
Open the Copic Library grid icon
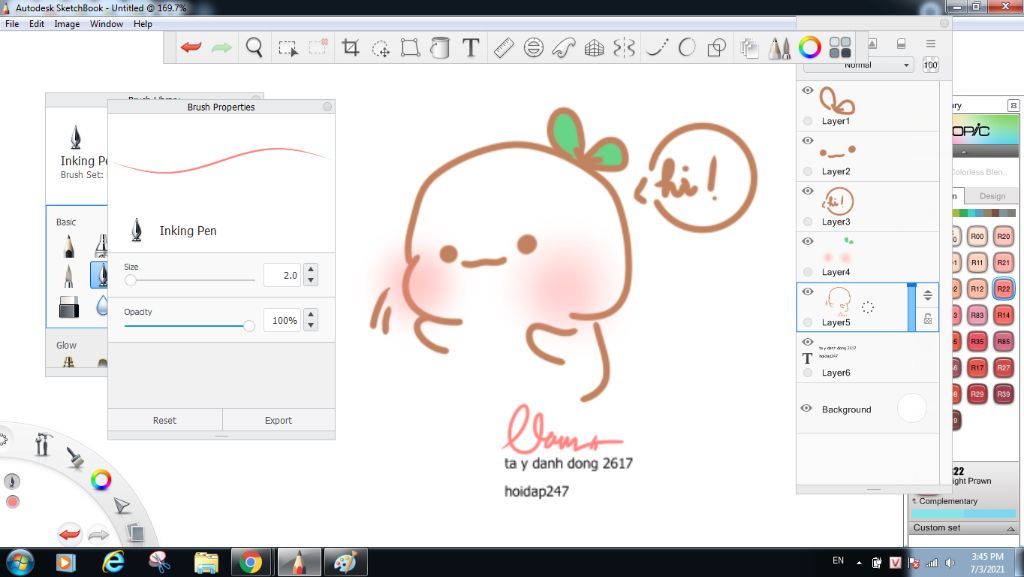840,48
